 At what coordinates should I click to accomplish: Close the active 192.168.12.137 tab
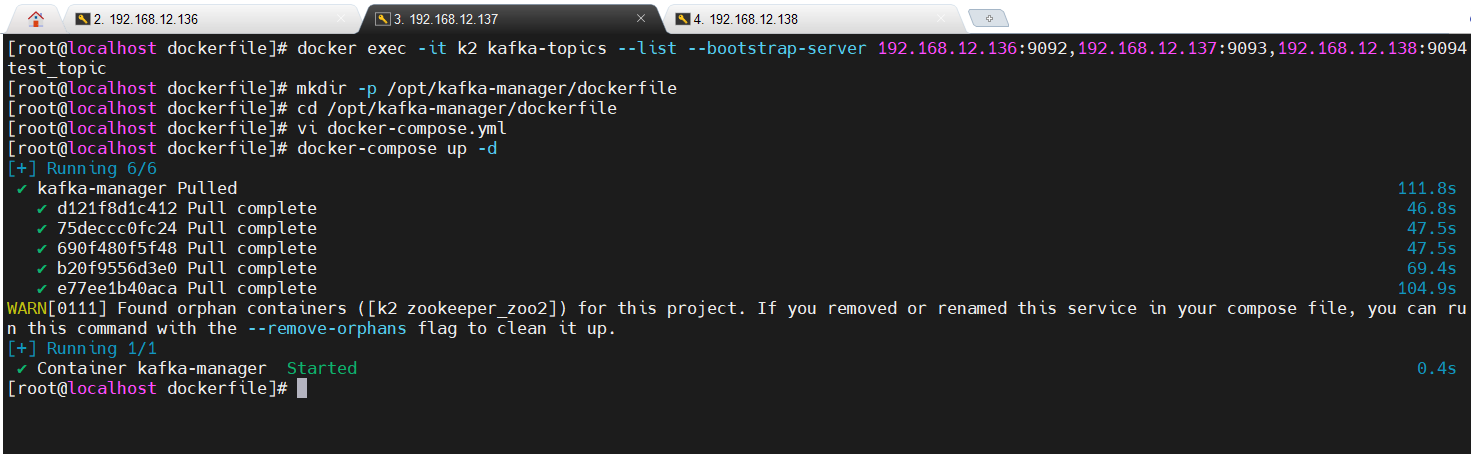pyautogui.click(x=641, y=19)
